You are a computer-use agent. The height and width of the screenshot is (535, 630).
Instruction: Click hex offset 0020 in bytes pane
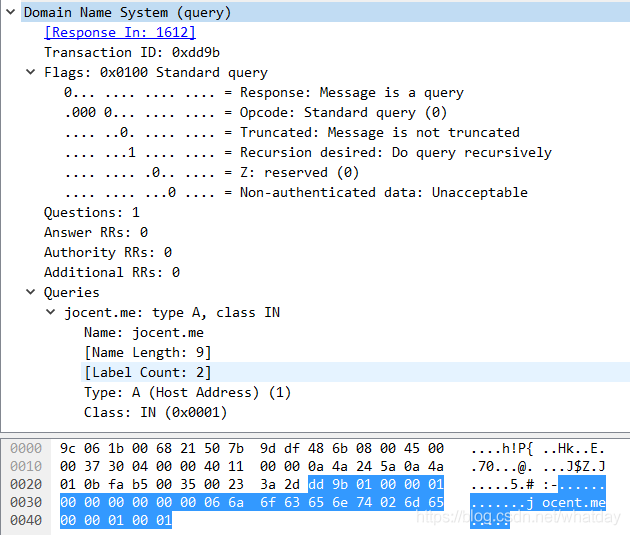click(26, 484)
